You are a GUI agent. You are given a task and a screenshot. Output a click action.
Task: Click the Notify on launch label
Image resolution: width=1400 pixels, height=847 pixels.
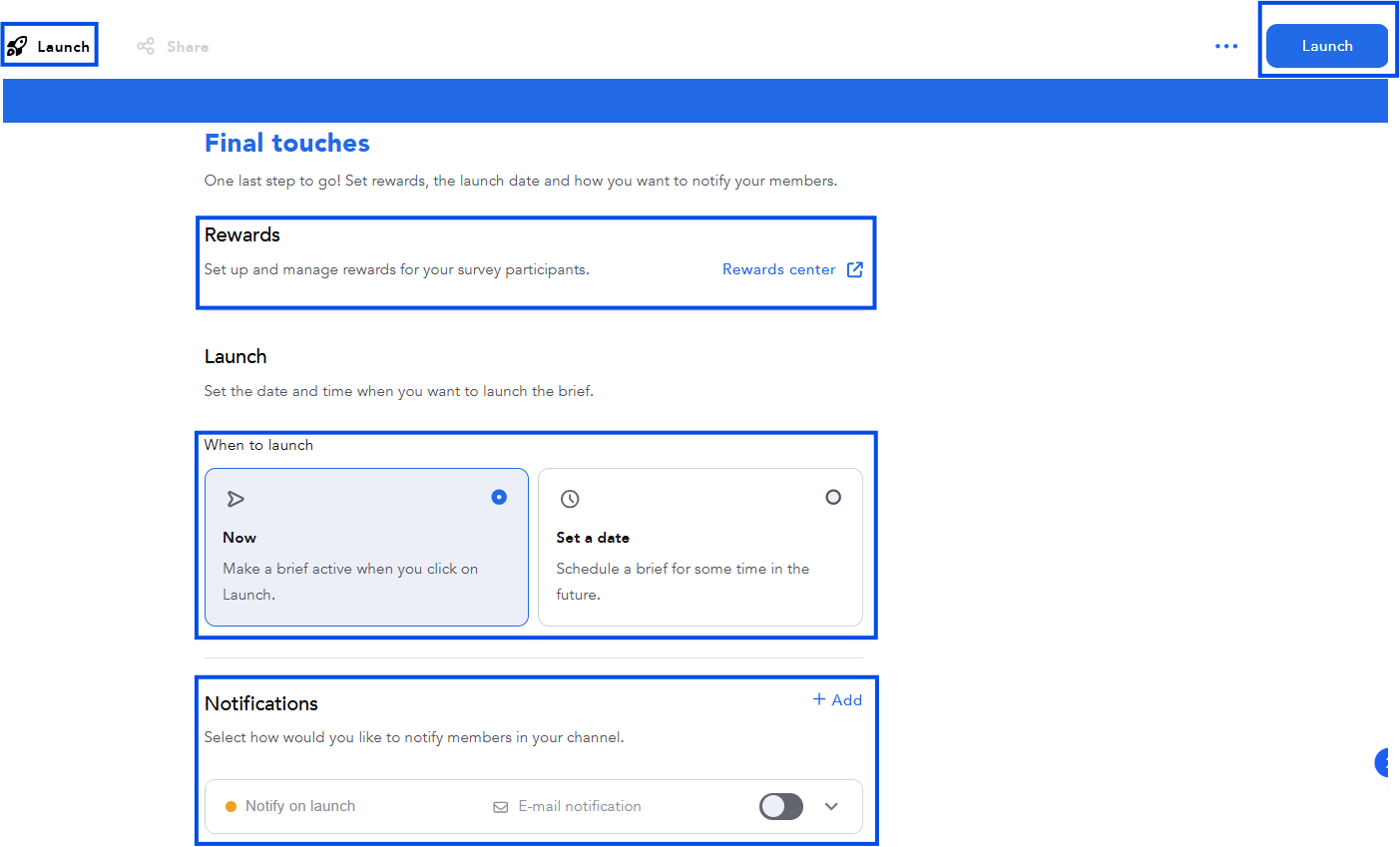[x=300, y=806]
